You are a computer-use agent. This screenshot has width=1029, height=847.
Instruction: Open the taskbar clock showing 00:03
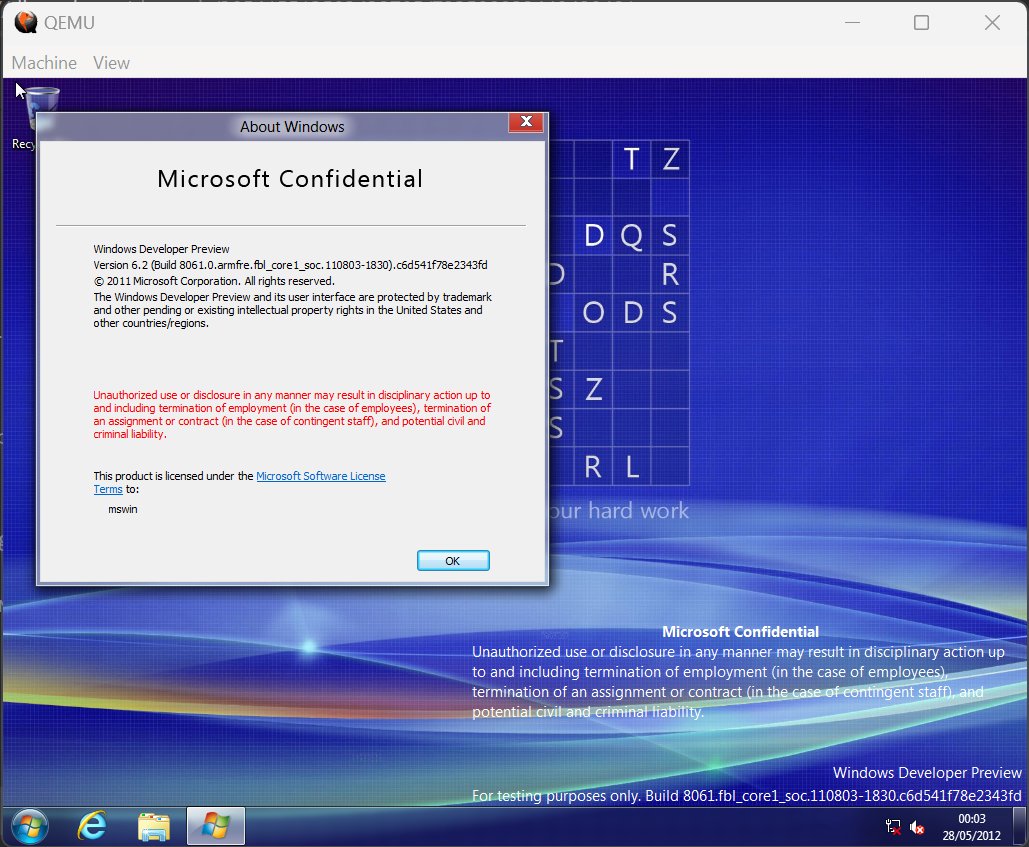[x=971, y=827]
